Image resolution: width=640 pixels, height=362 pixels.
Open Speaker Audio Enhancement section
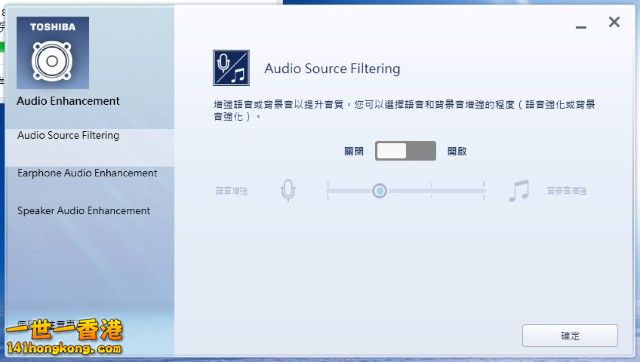[x=84, y=211]
